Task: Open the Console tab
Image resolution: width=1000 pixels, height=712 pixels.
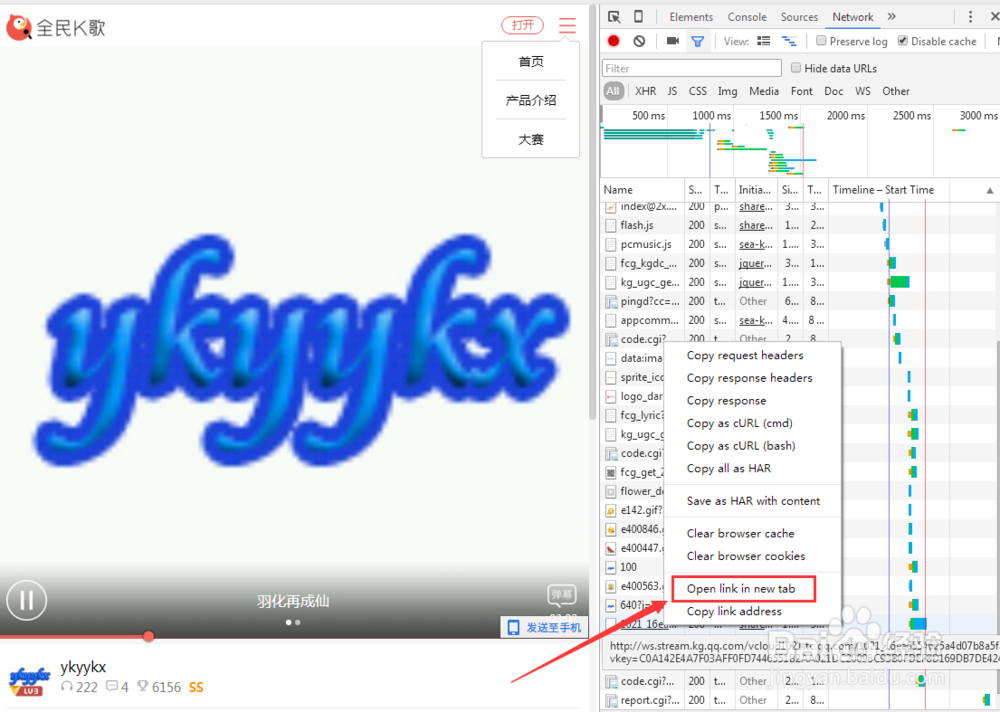Action: (x=747, y=17)
